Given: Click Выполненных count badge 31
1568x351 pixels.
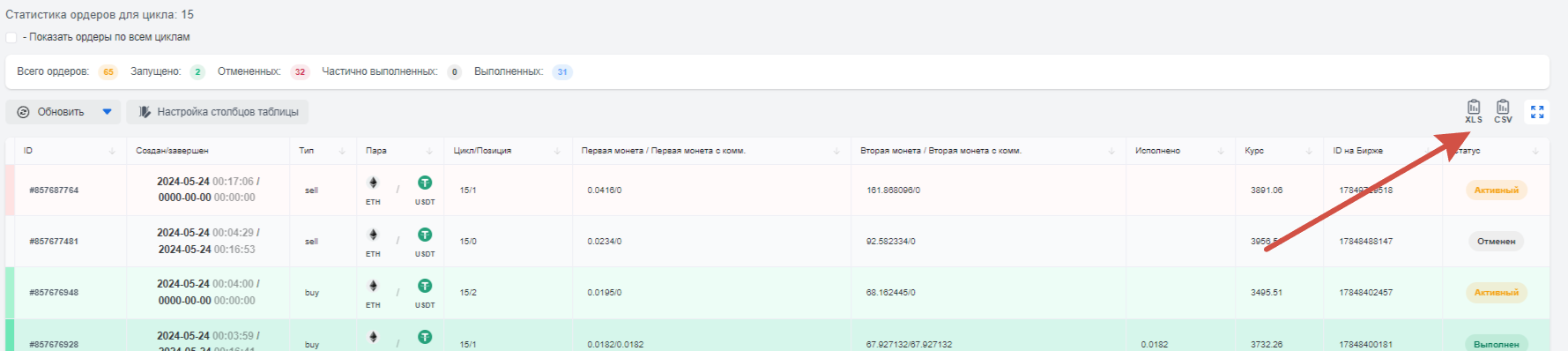Looking at the screenshot, I should point(562,72).
